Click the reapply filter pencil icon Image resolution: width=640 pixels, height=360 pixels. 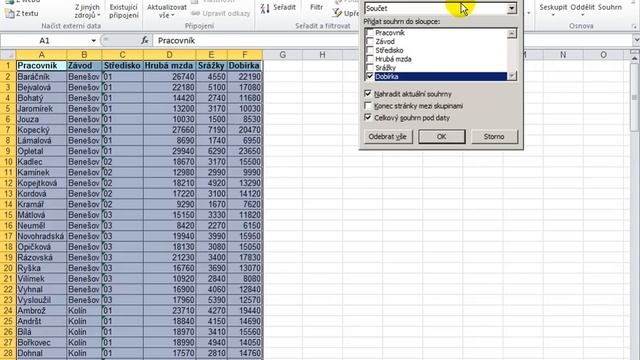click(337, 13)
